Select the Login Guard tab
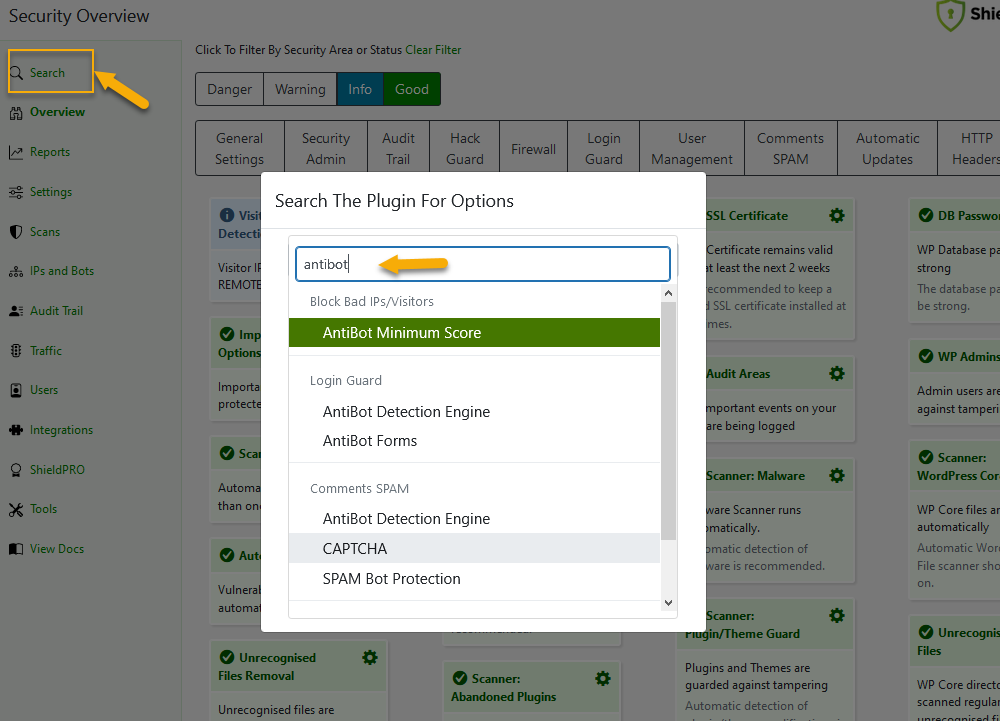 [603, 148]
